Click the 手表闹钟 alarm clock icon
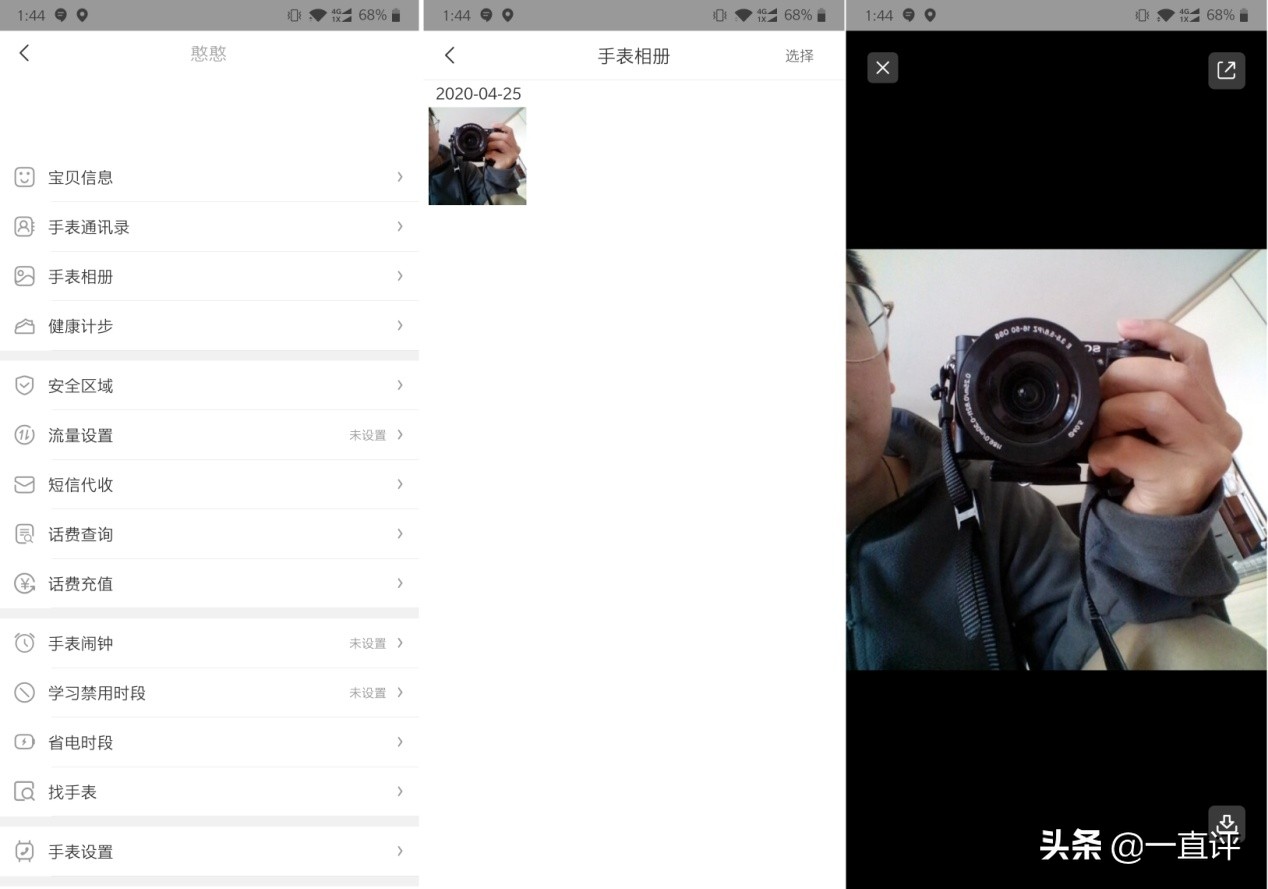 coord(24,643)
